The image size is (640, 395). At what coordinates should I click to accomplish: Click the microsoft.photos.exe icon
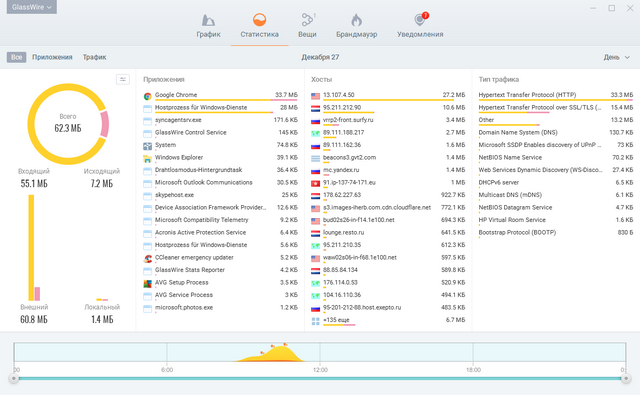point(148,309)
